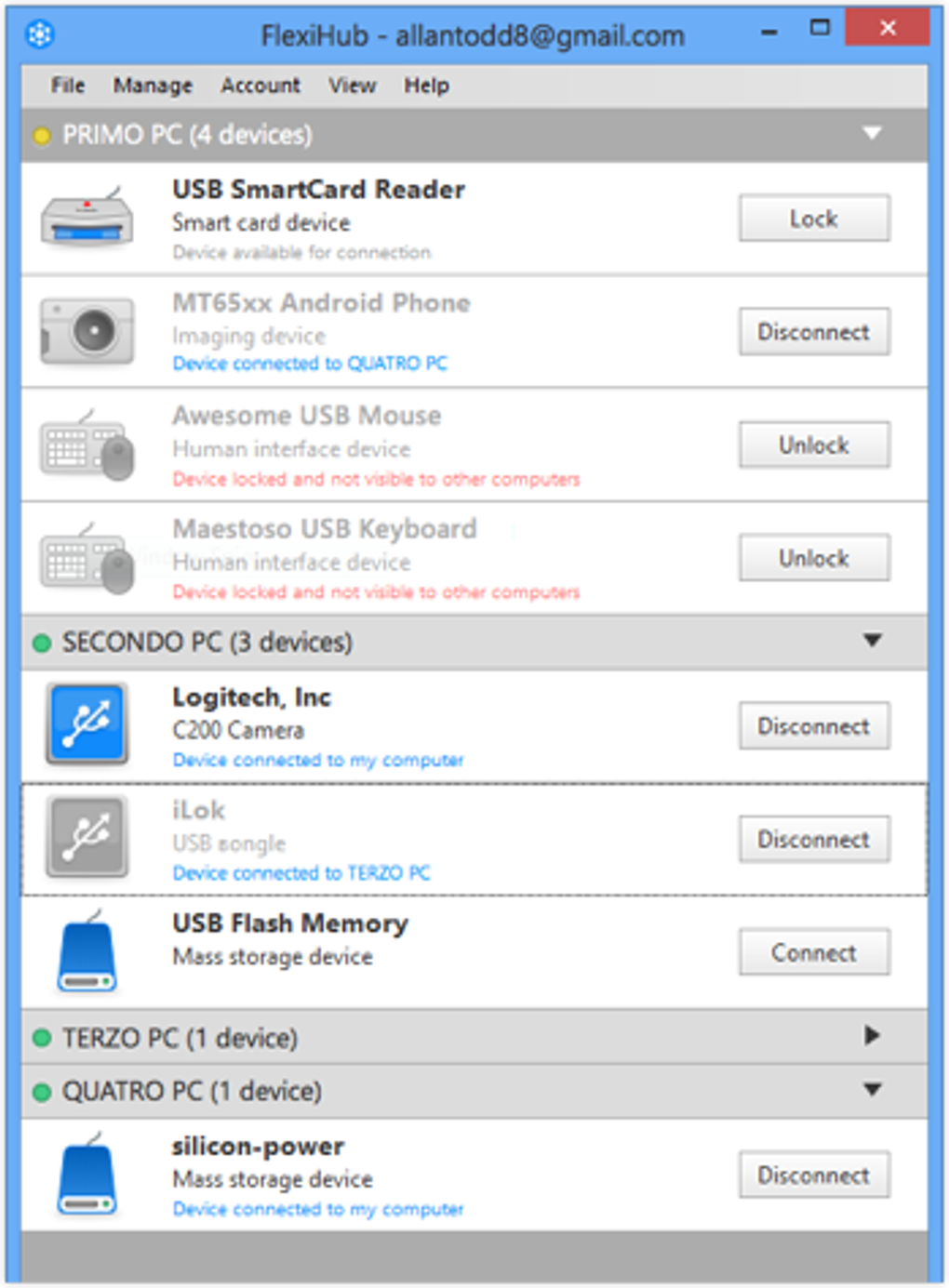This screenshot has height=1288, width=949.
Task: Open the Manage menu
Action: [153, 86]
